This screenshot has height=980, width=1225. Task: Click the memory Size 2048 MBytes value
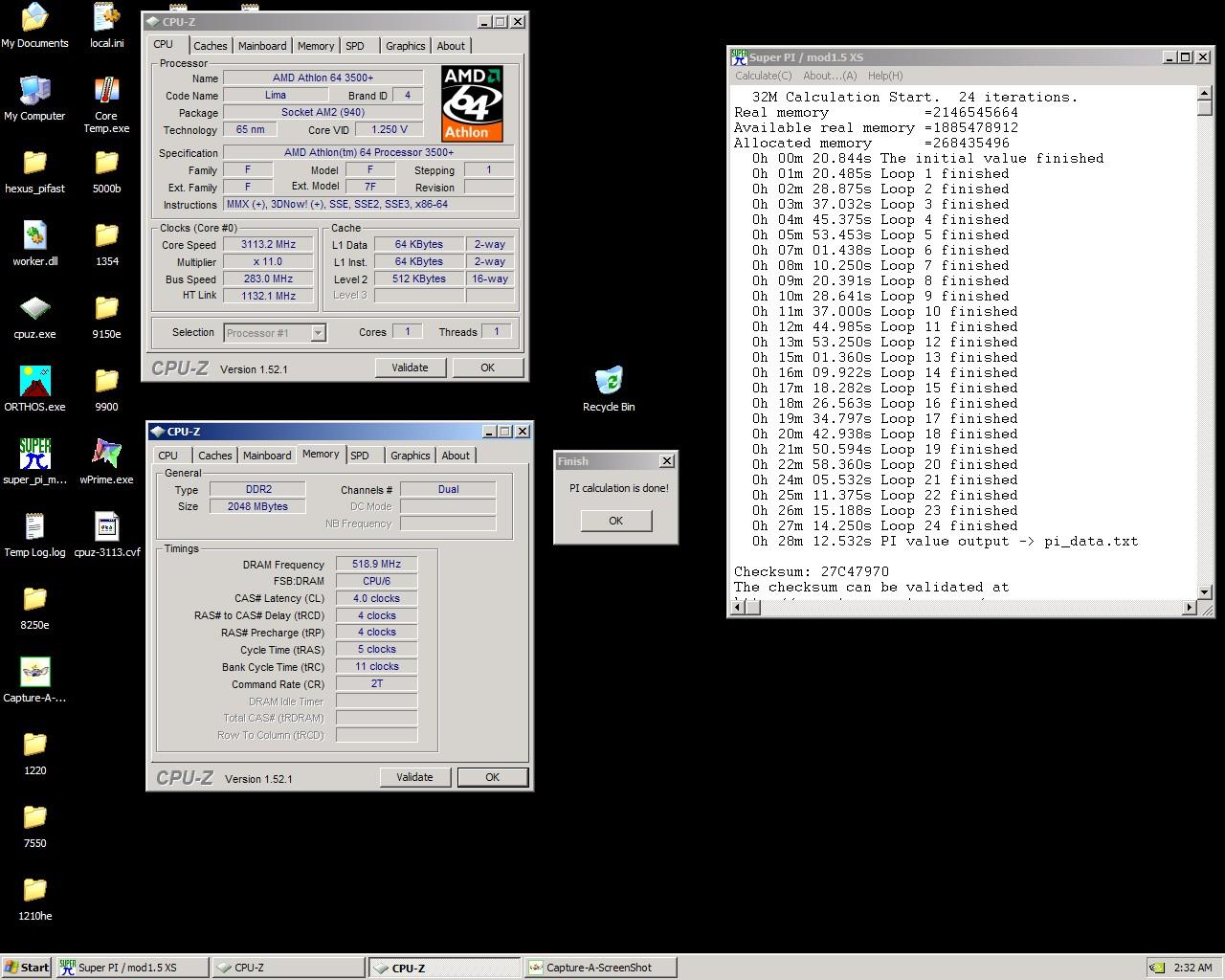(257, 506)
